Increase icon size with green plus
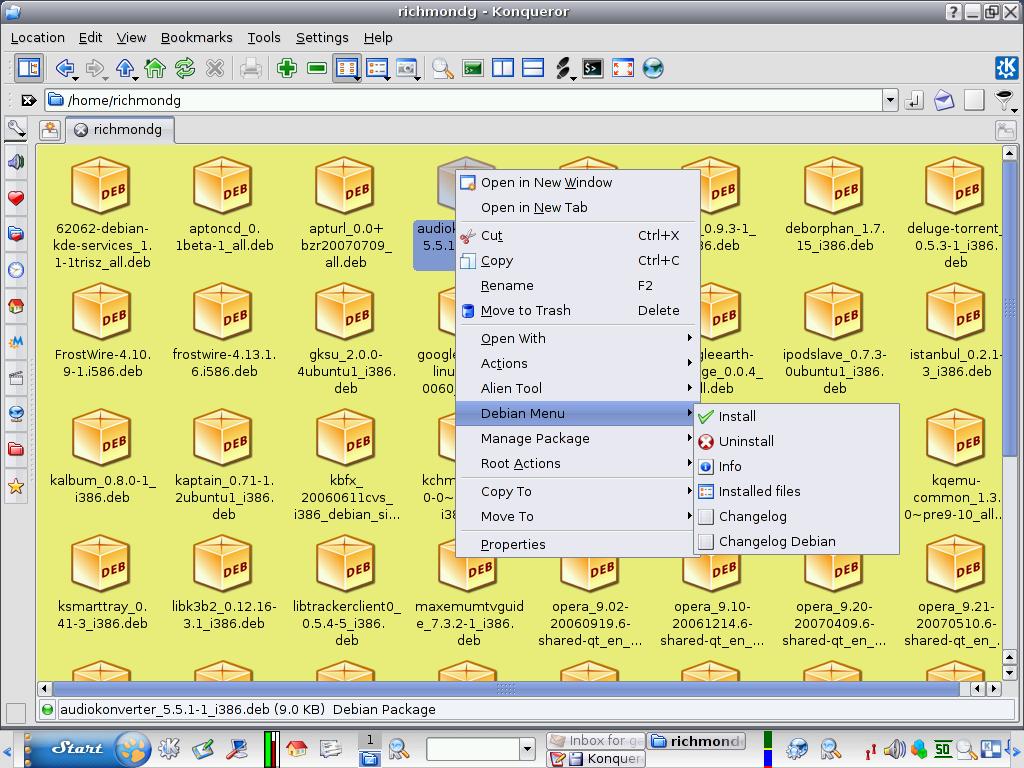 coord(287,68)
